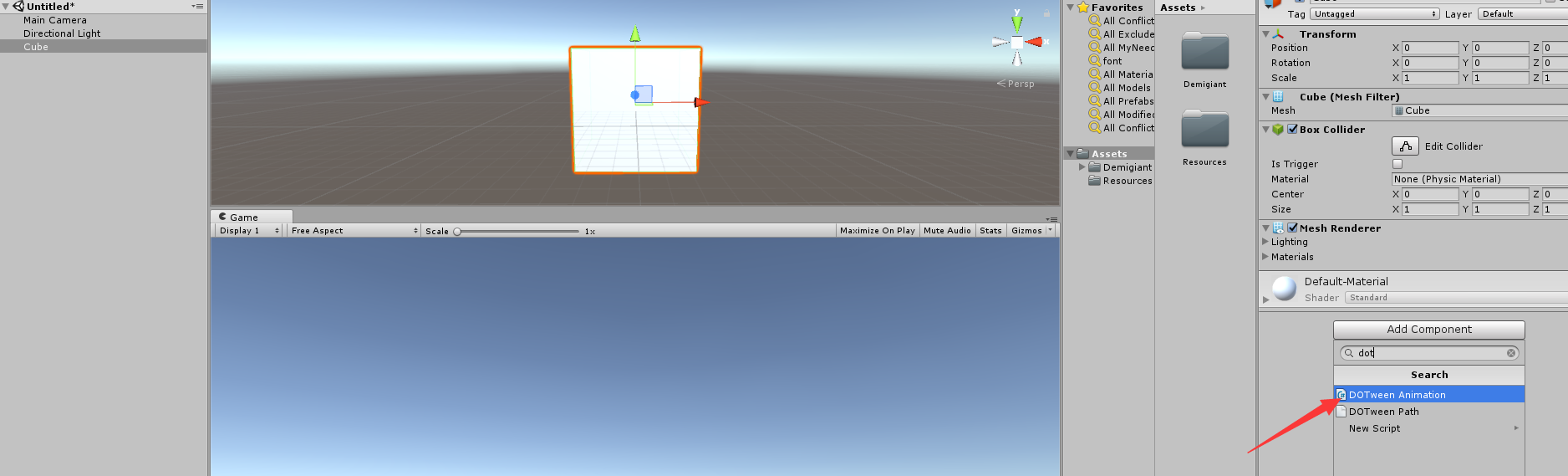Viewport: 1568px width, 476px height.
Task: Collapse the Untitled scene hierarchy
Action: tap(6, 7)
